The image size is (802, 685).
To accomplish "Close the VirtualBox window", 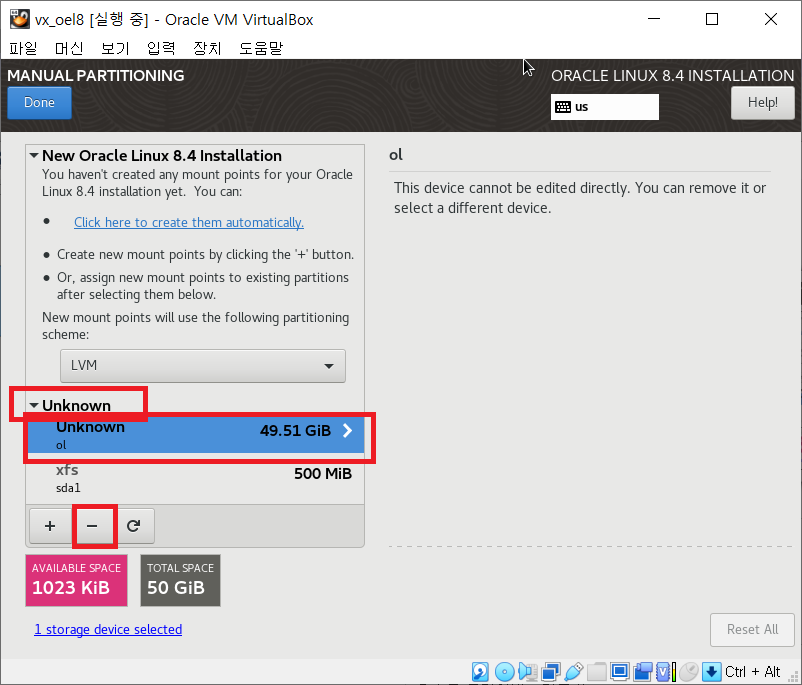I will [x=771, y=19].
